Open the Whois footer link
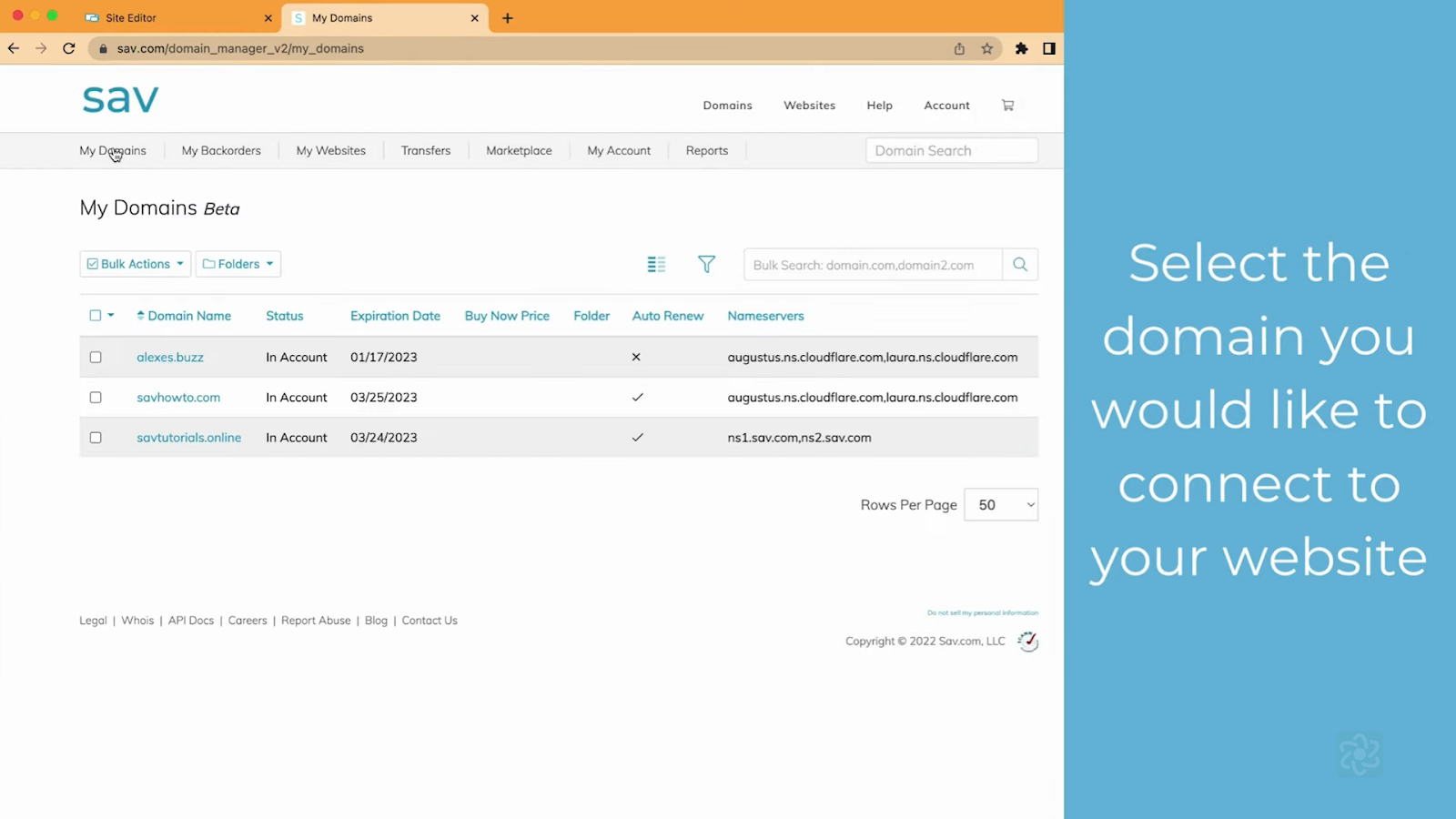Screen dimensions: 1456x819 (x=137, y=621)
